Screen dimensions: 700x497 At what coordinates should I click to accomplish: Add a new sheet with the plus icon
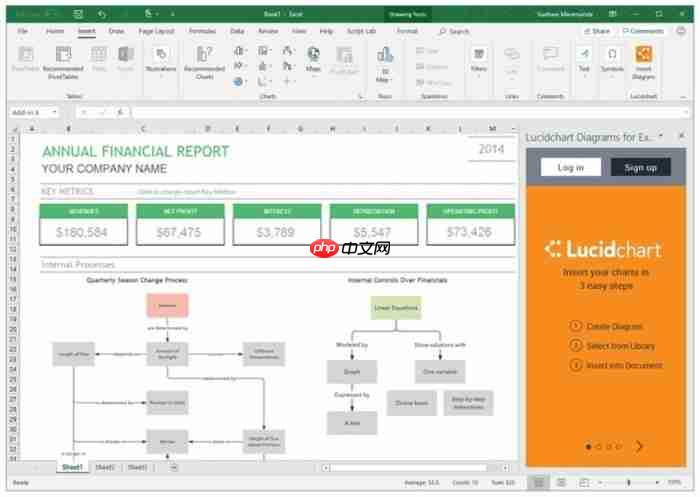[x=174, y=468]
